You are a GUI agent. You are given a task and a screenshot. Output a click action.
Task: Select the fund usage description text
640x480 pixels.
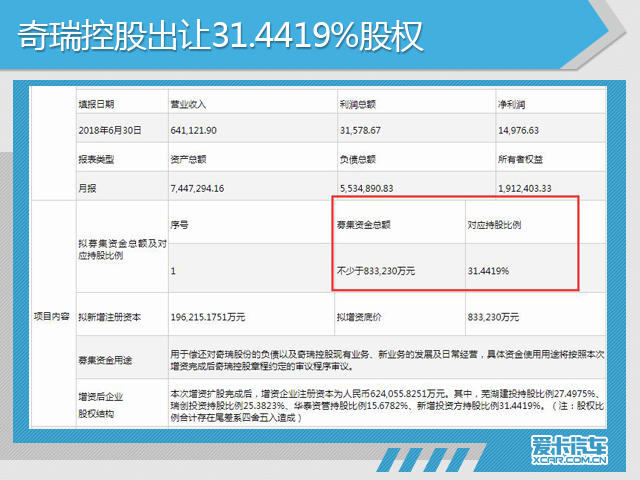point(387,360)
